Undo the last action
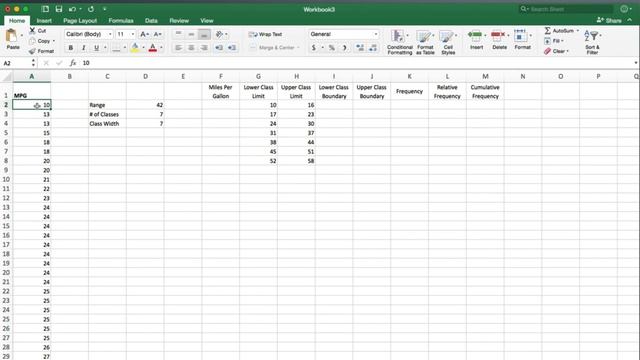This screenshot has width=640, height=360. (73, 9)
